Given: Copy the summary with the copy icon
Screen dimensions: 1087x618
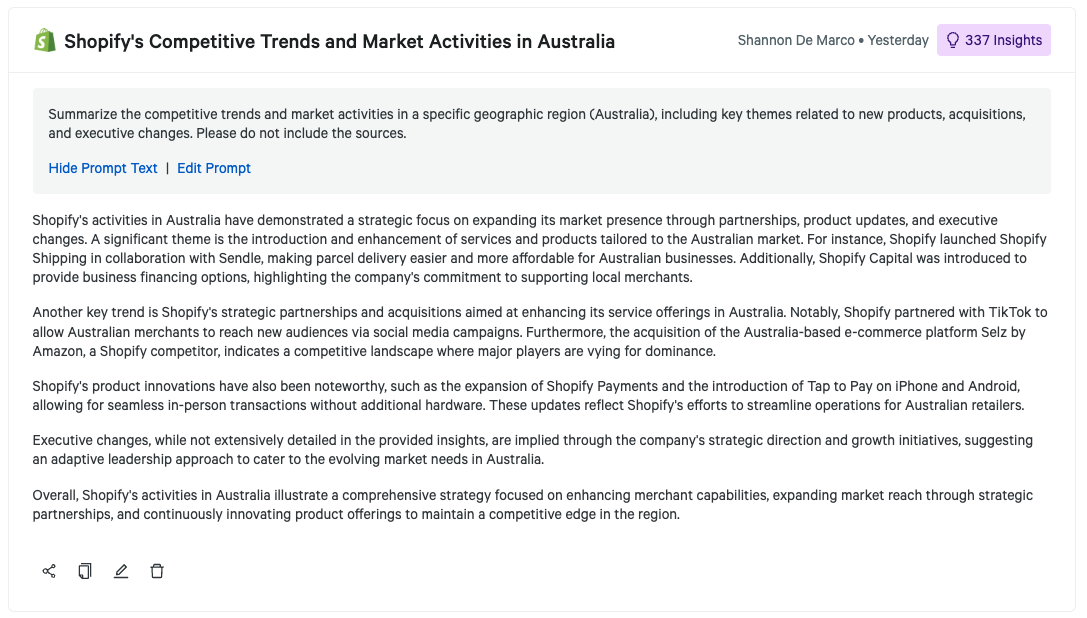Looking at the screenshot, I should [x=85, y=571].
